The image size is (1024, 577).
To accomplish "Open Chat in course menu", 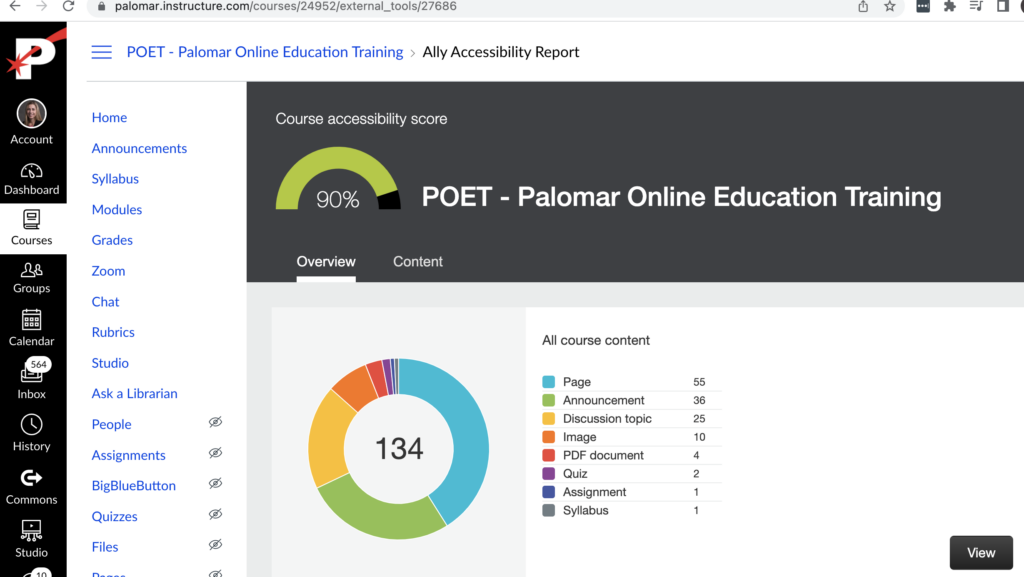I will 105,302.
